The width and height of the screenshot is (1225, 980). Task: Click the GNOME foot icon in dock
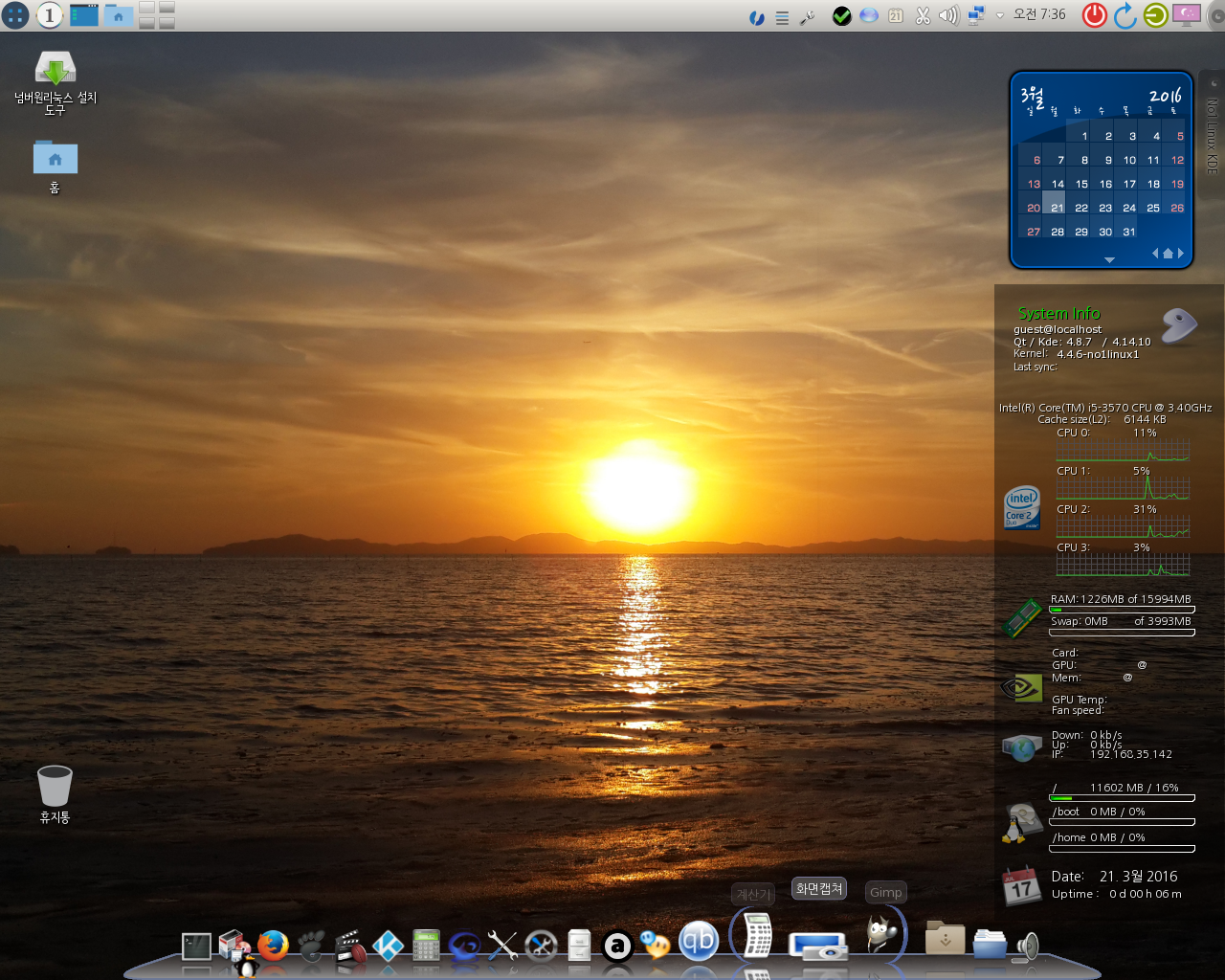click(x=311, y=946)
